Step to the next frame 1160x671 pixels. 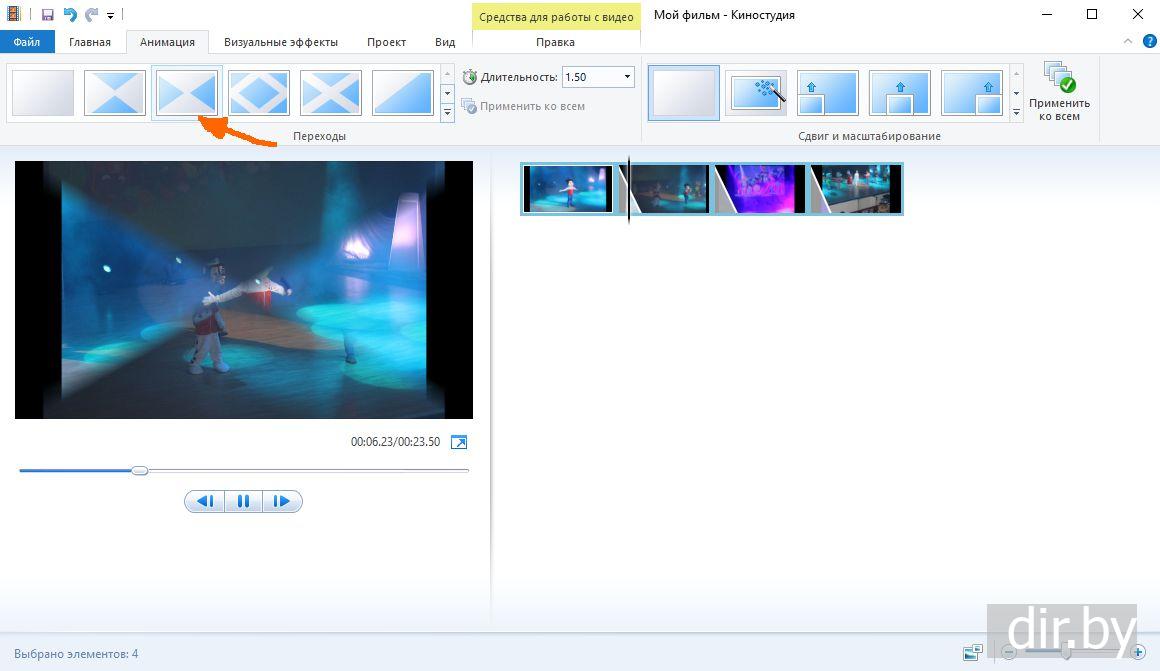click(x=281, y=501)
